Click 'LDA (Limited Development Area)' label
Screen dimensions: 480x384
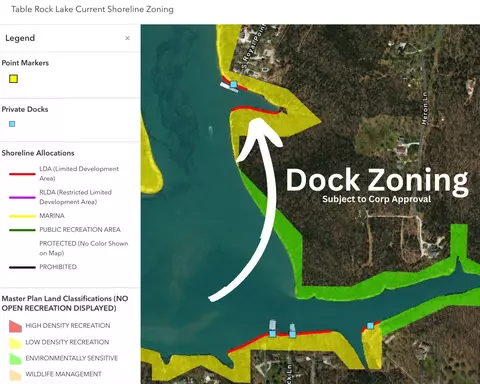click(79, 174)
